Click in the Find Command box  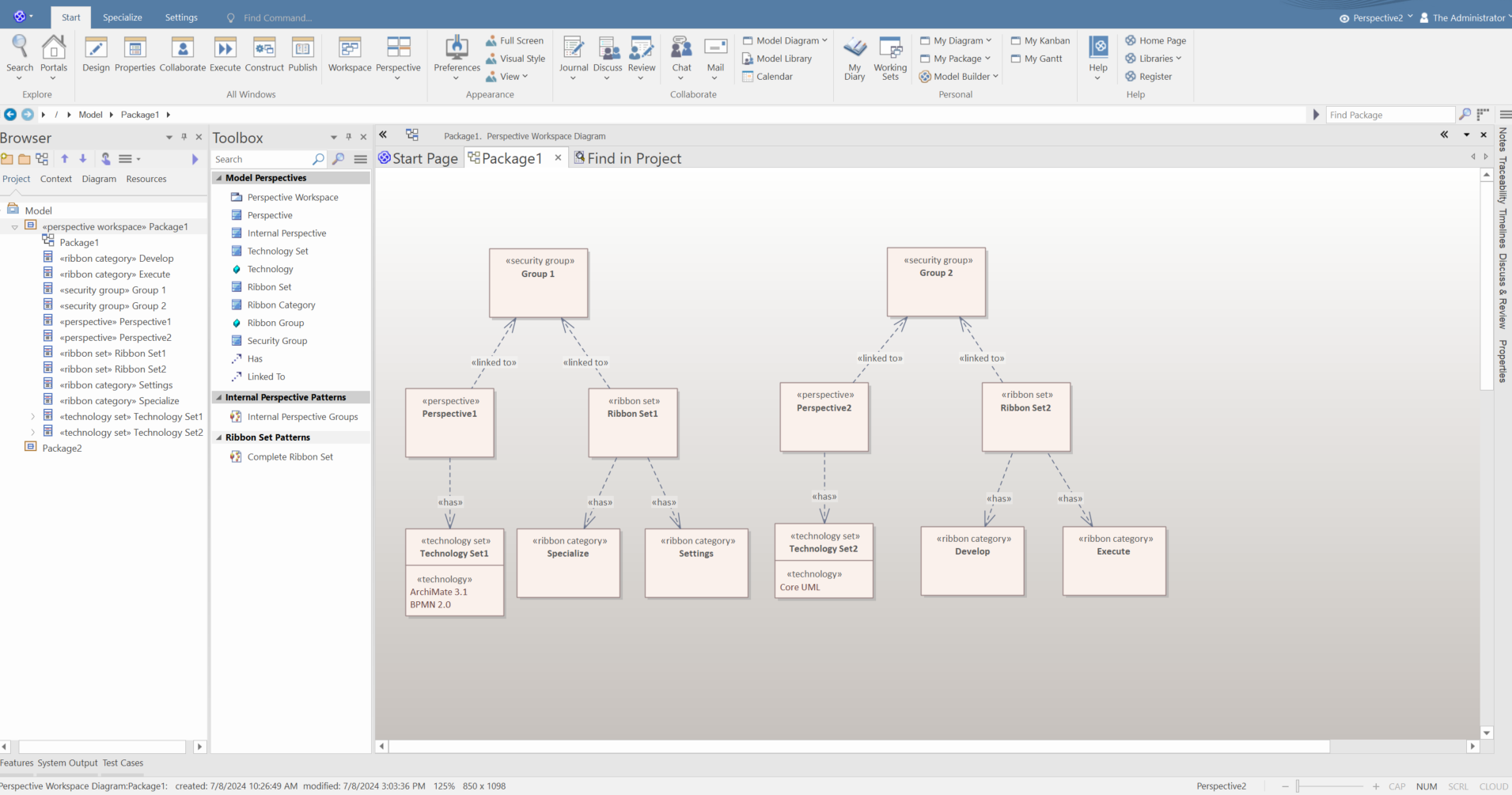(x=277, y=17)
